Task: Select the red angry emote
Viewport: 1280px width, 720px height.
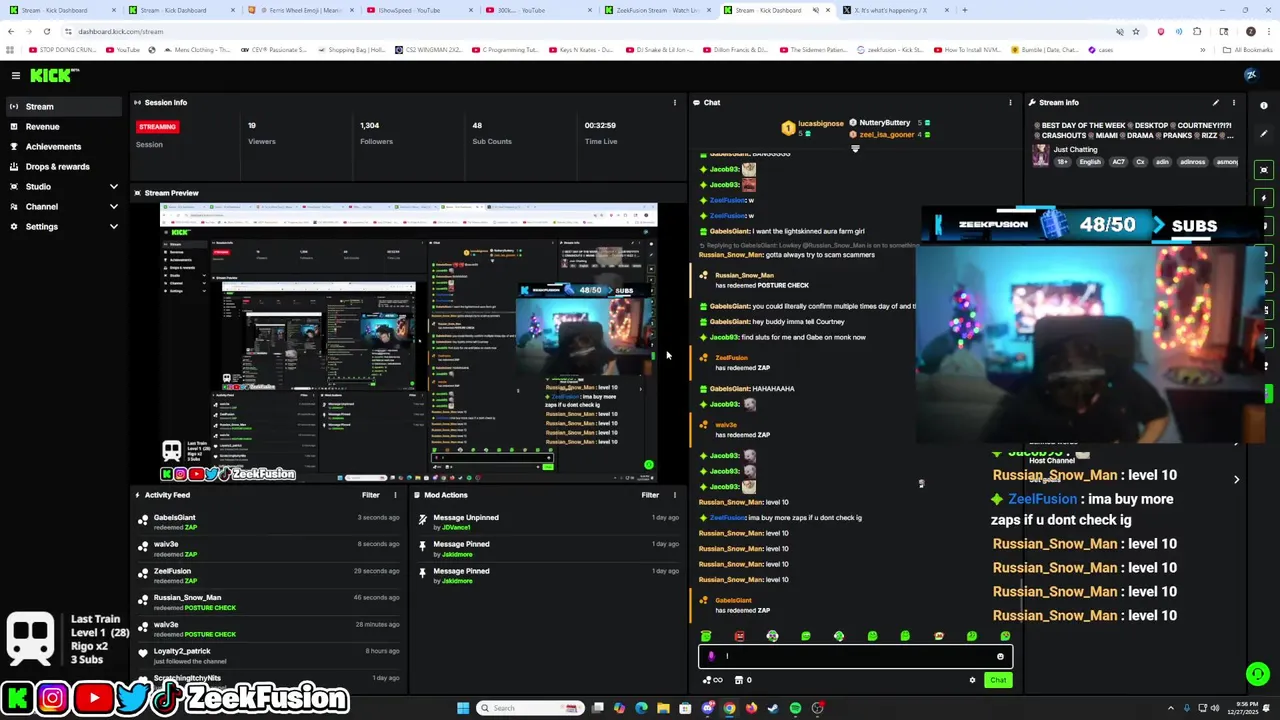Action: (x=739, y=636)
